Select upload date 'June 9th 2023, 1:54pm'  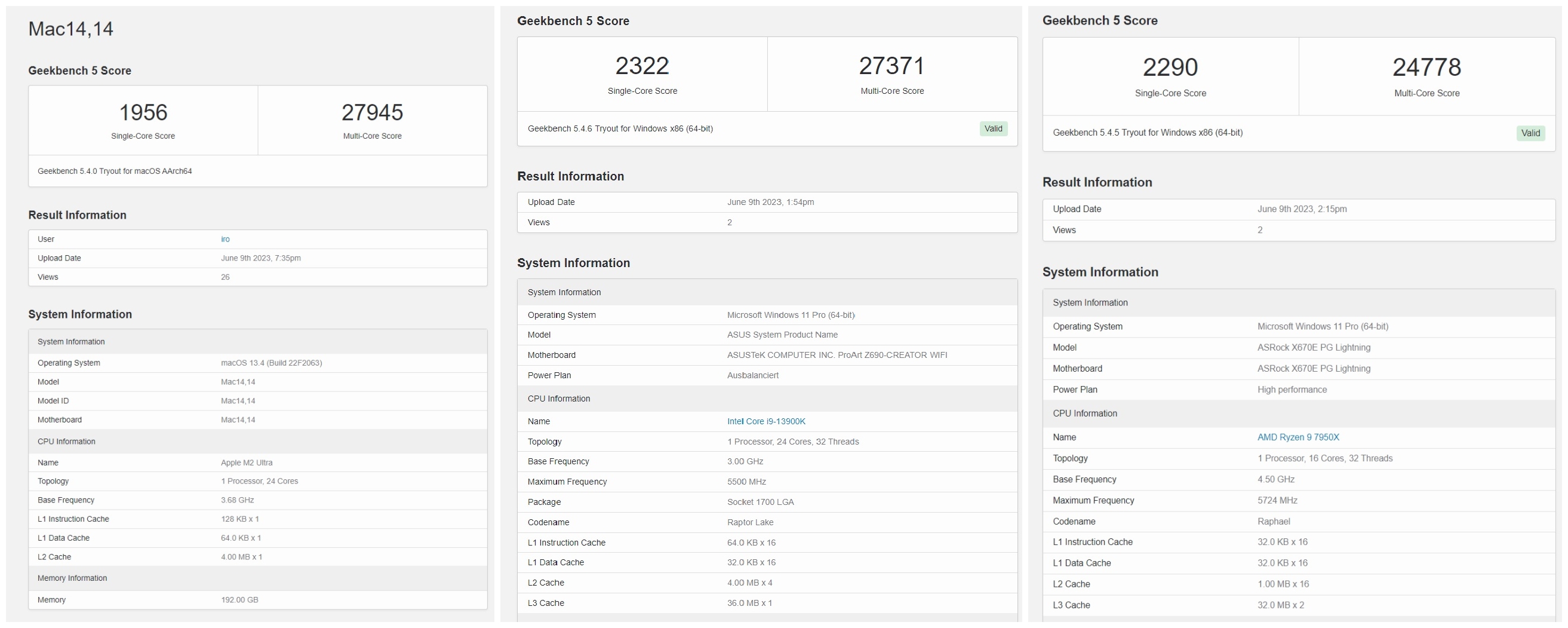coord(770,202)
